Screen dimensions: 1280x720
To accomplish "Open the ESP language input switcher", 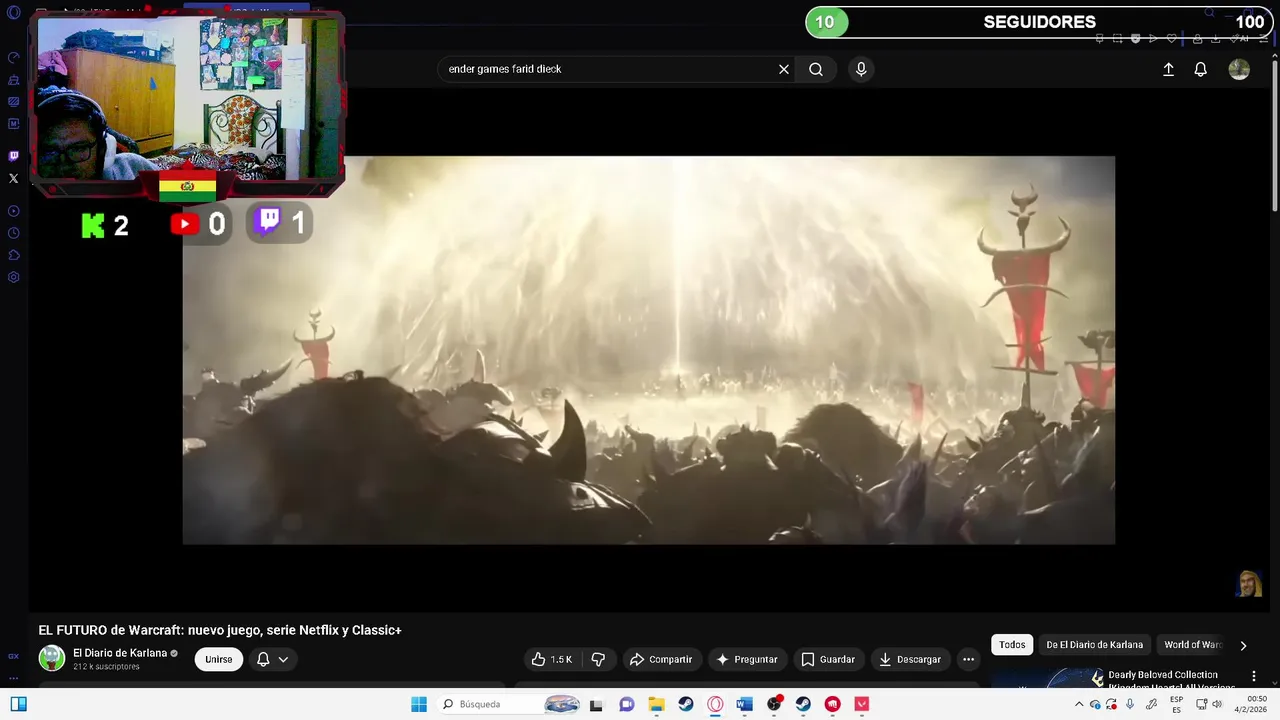I will coord(1176,704).
